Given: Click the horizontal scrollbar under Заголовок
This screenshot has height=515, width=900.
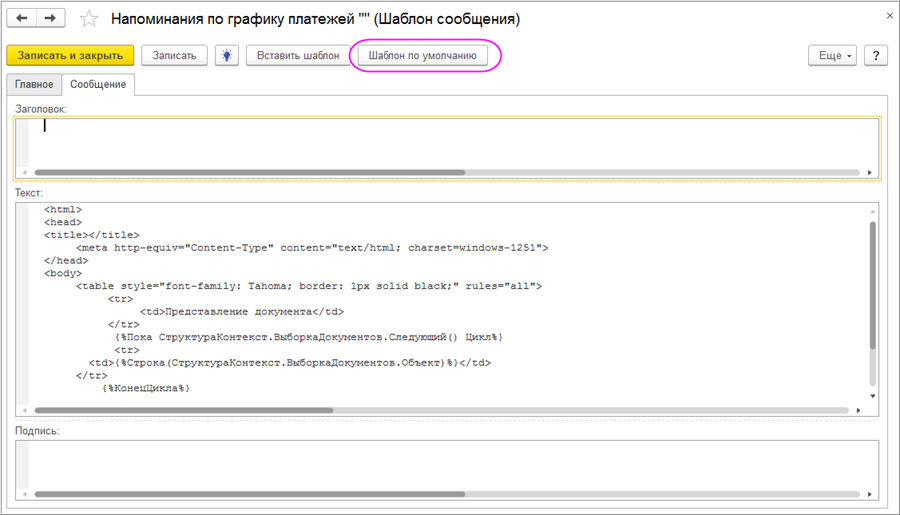Looking at the screenshot, I should click(x=250, y=172).
